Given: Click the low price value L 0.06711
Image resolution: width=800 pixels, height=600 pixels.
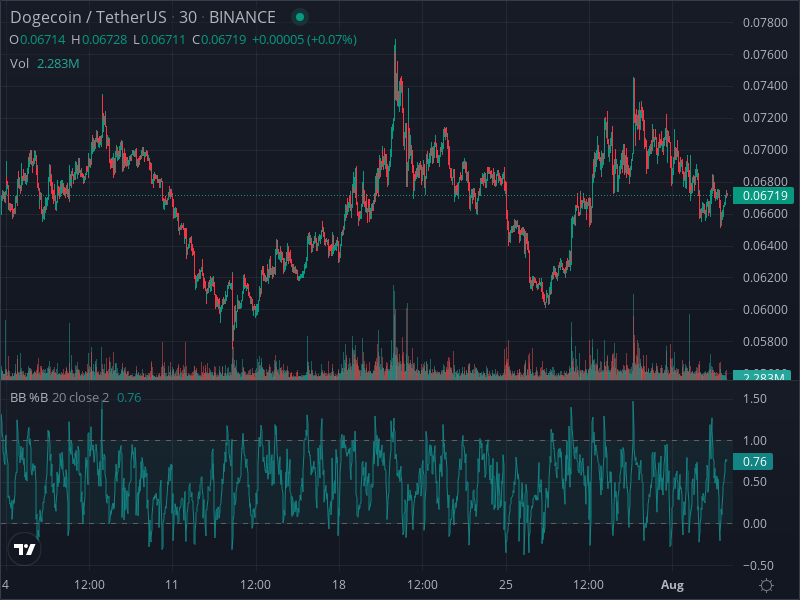Looking at the screenshot, I should coord(159,40).
